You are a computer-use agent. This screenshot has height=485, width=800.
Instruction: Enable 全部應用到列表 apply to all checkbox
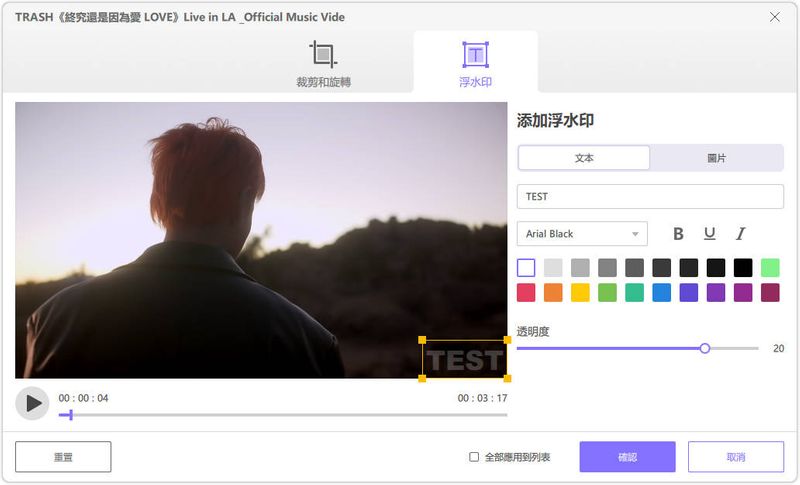pos(474,457)
